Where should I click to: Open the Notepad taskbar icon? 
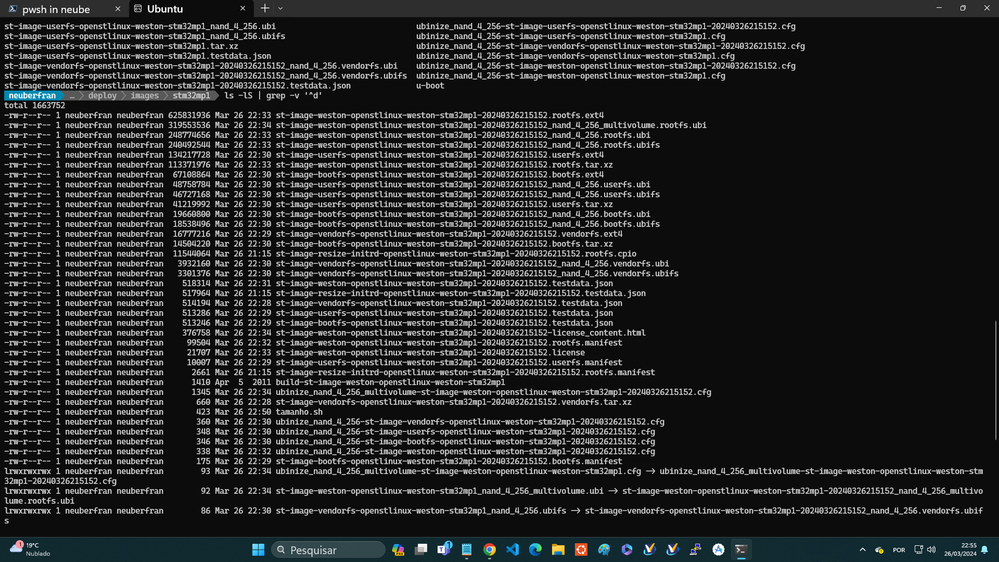pyautogui.click(x=467, y=549)
